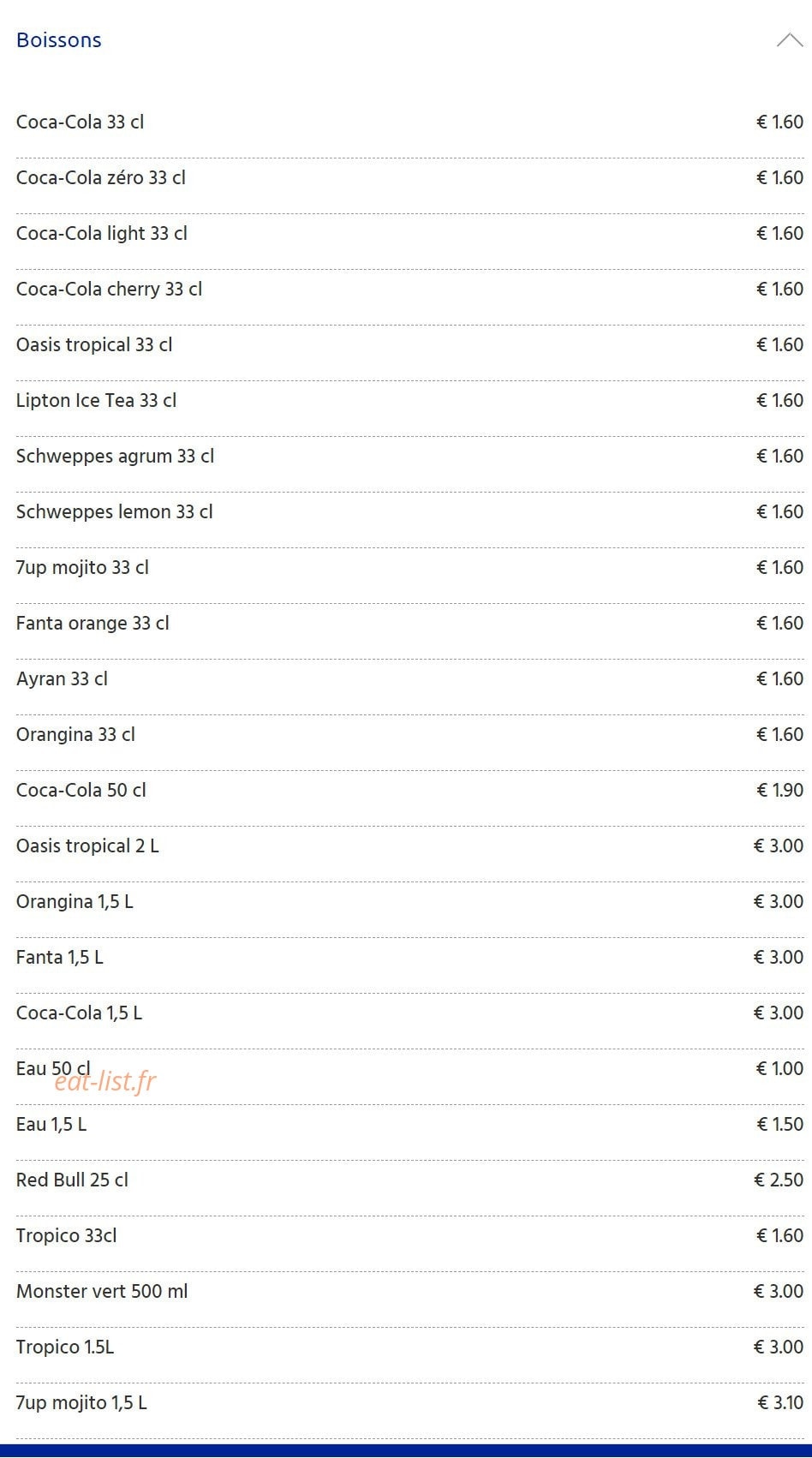Select Oasis tropical 2 L bottle

tap(409, 846)
